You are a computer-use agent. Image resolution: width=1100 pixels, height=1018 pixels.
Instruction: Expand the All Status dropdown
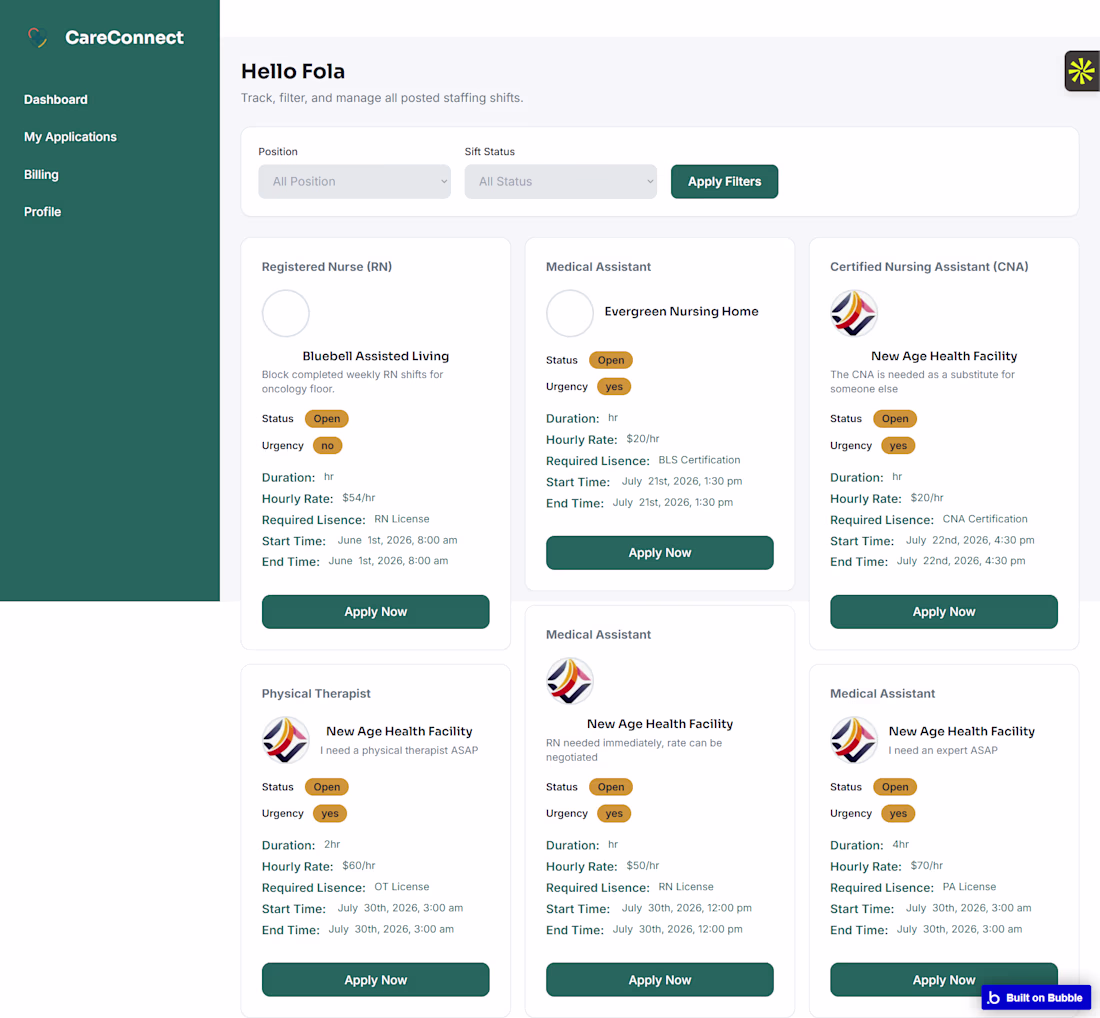pyautogui.click(x=561, y=182)
